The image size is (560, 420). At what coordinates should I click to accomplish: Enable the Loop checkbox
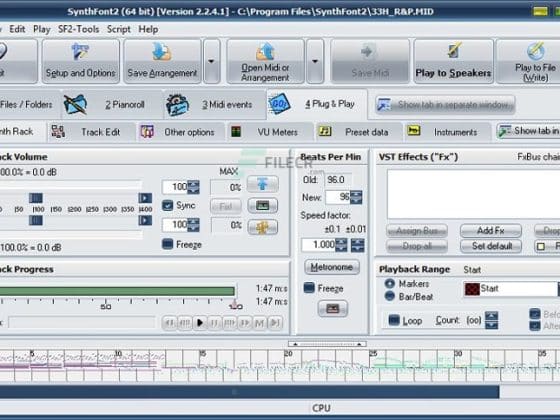pyautogui.click(x=394, y=320)
